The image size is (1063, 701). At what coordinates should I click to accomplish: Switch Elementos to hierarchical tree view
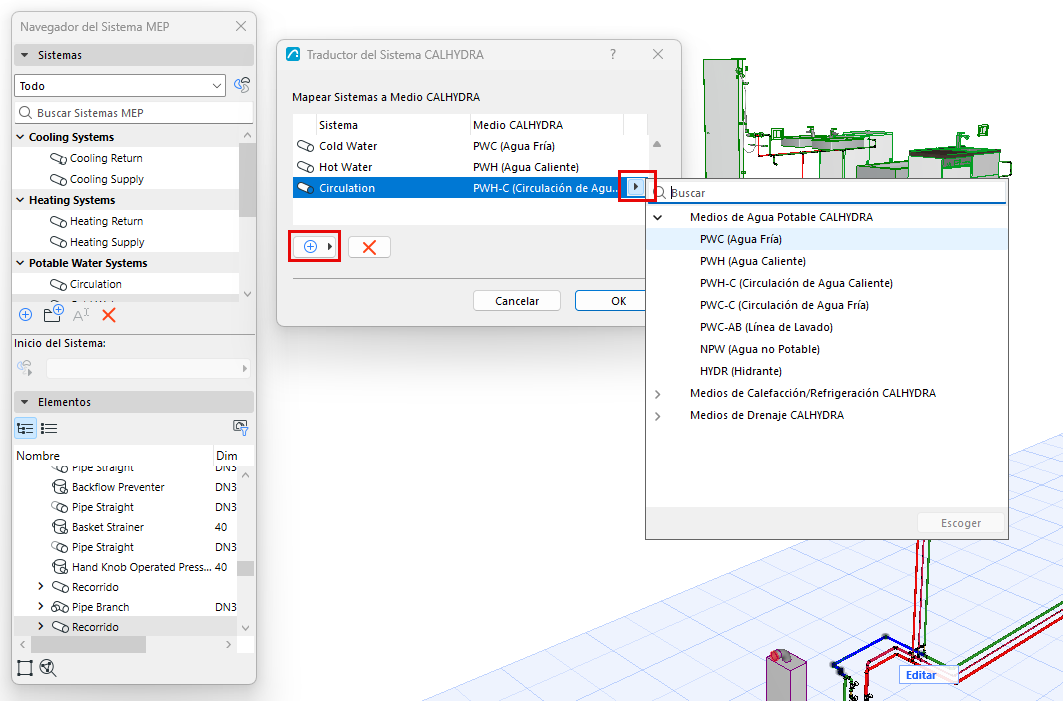click(26, 428)
